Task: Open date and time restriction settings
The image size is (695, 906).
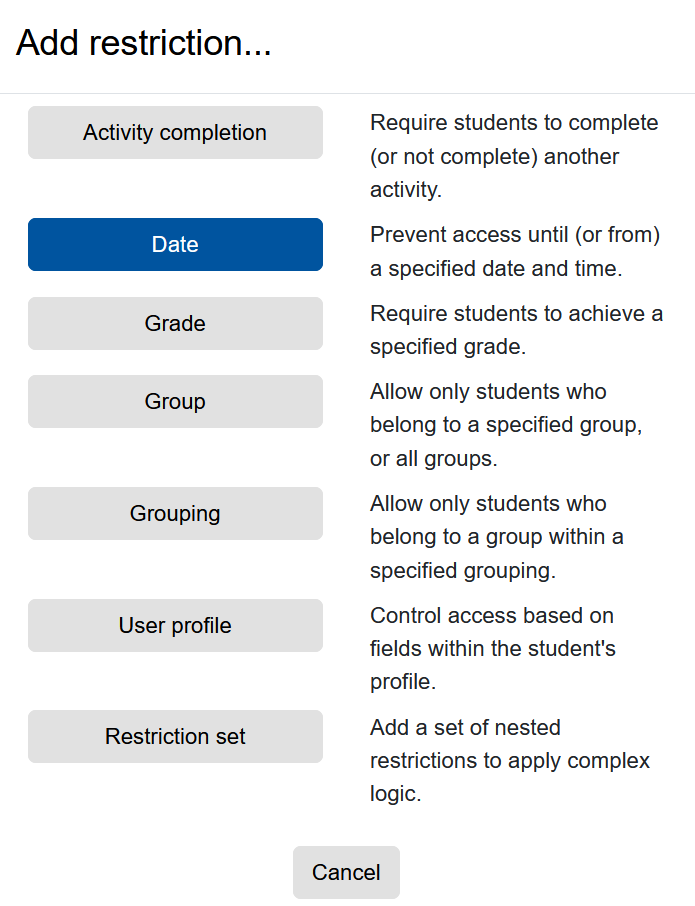Action: tap(175, 244)
